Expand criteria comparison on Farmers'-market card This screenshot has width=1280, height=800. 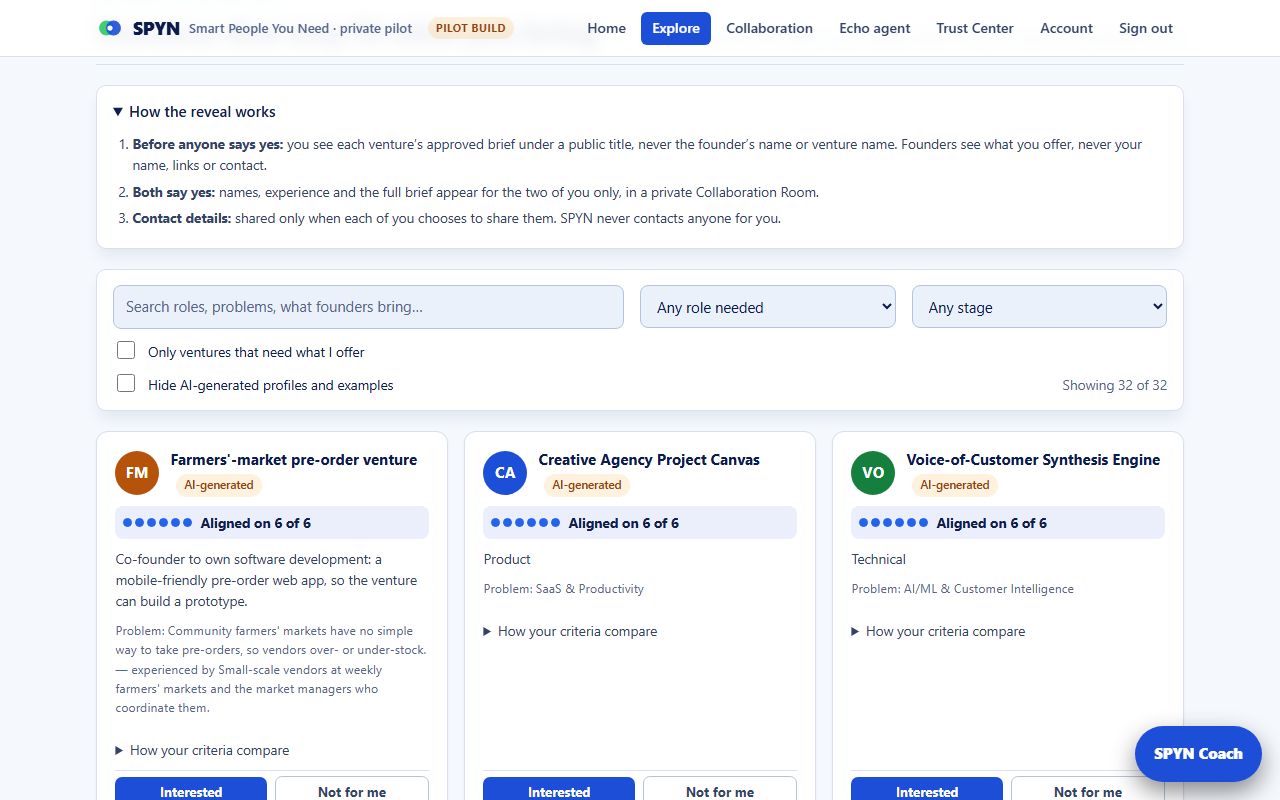click(x=203, y=750)
